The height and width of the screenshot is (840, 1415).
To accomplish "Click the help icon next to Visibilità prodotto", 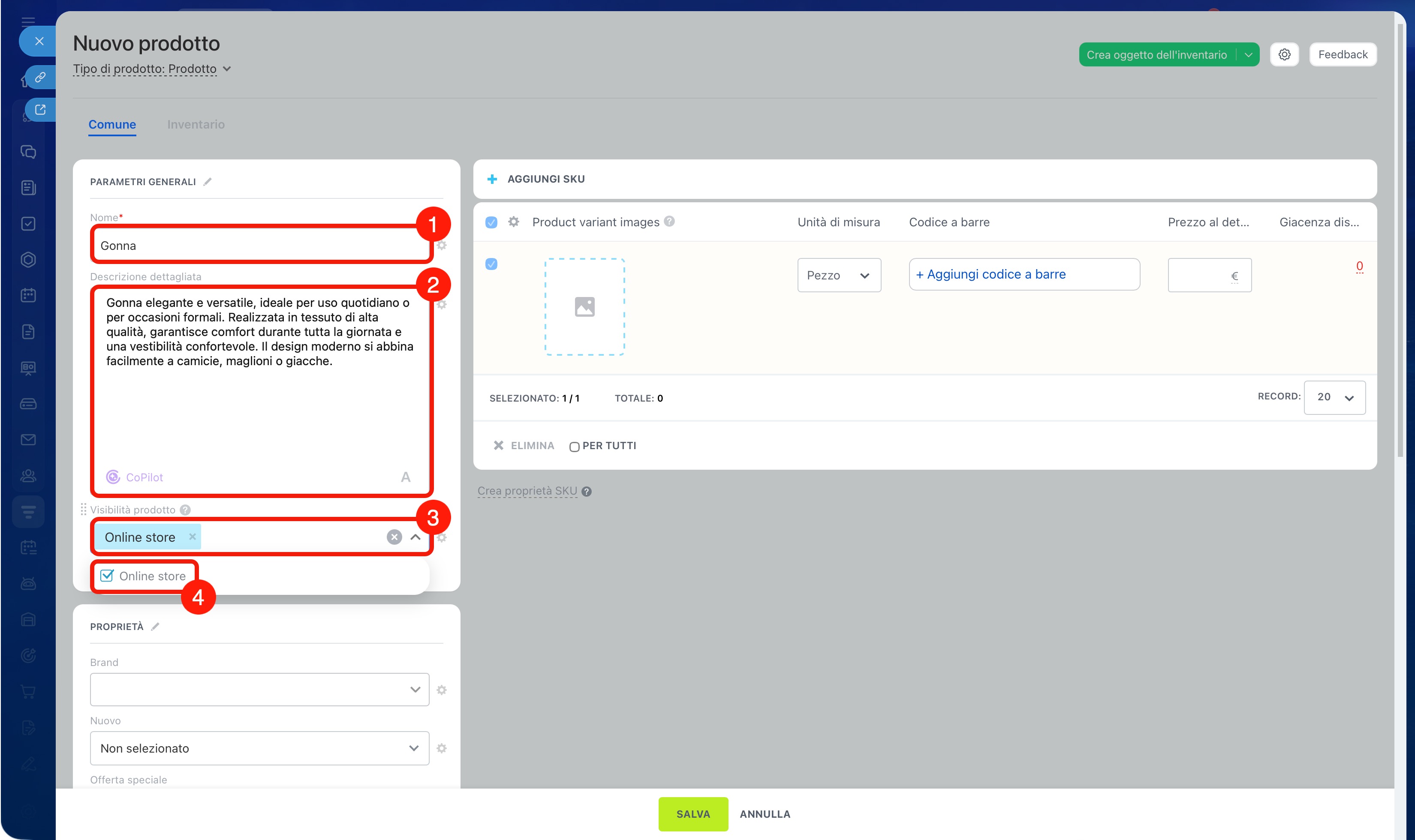I will 185,510.
